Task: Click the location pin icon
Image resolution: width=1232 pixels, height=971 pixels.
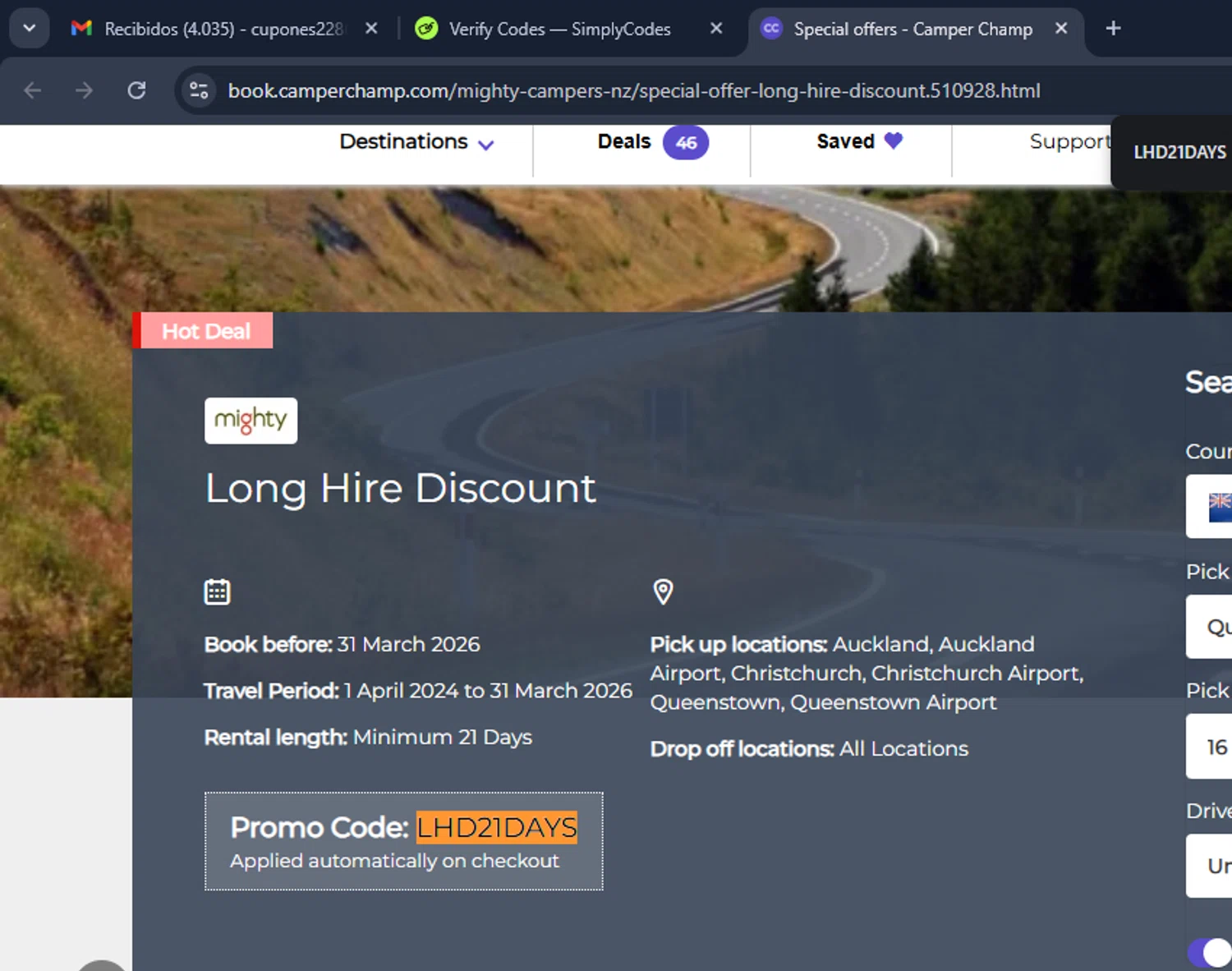Action: pos(663,591)
